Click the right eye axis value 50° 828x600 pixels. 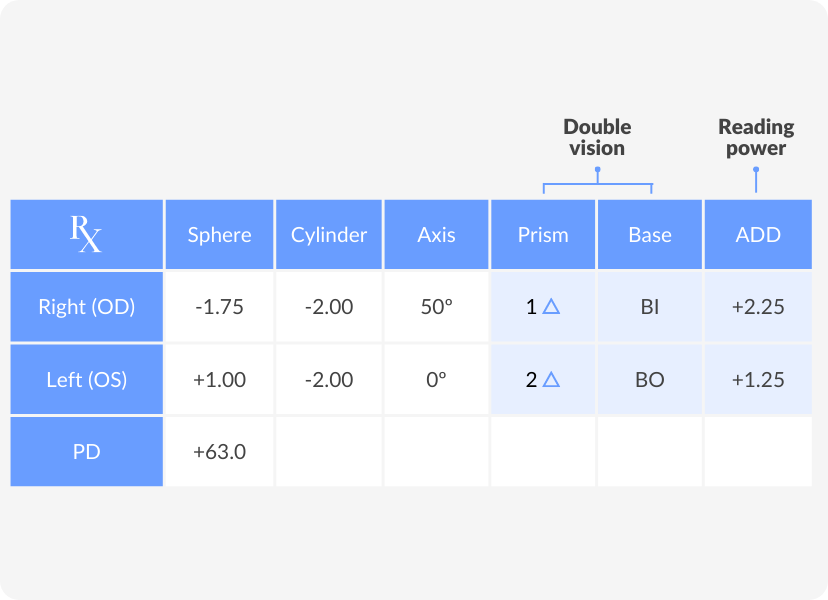tap(437, 307)
